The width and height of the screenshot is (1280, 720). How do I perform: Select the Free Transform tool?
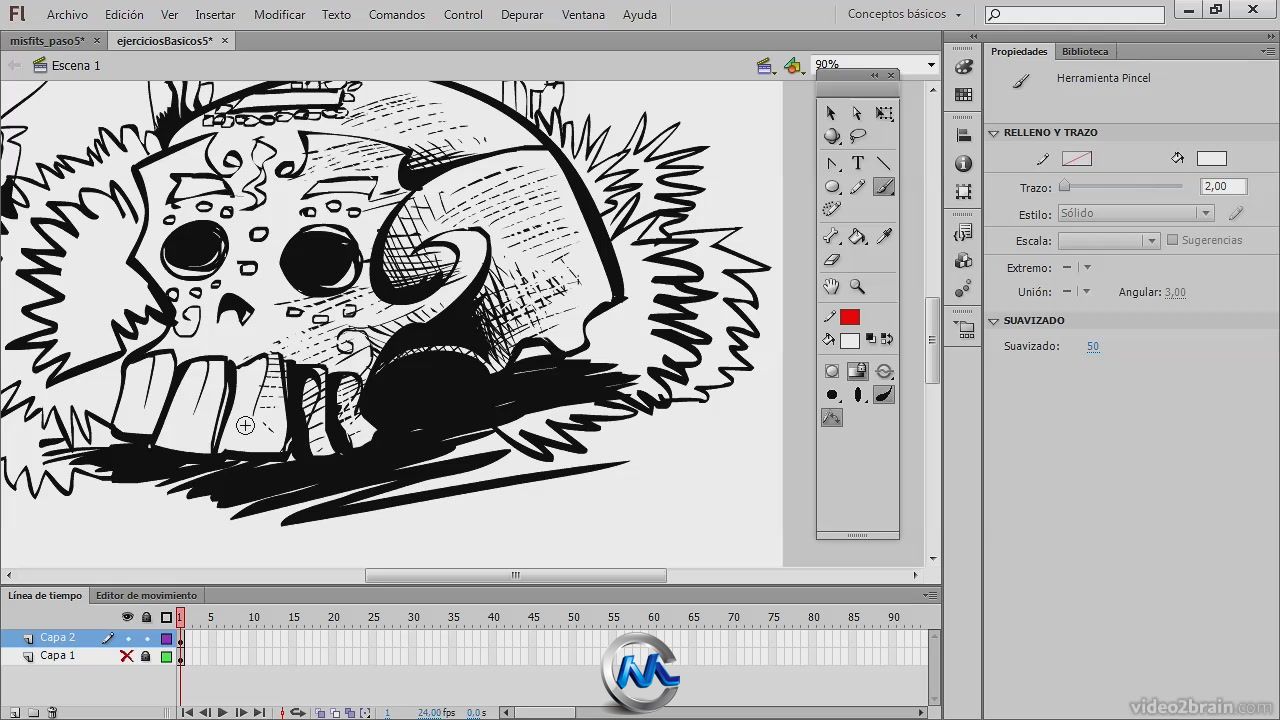tap(884, 113)
